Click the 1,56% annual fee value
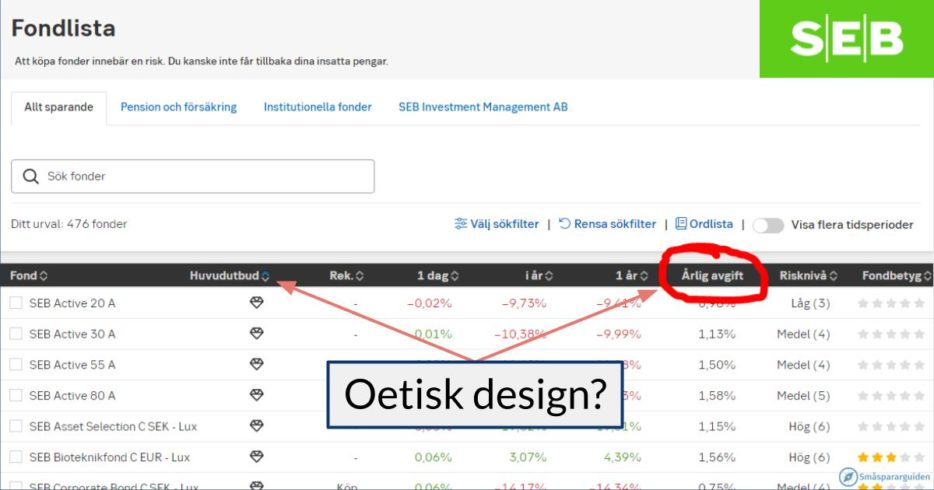 click(x=717, y=457)
